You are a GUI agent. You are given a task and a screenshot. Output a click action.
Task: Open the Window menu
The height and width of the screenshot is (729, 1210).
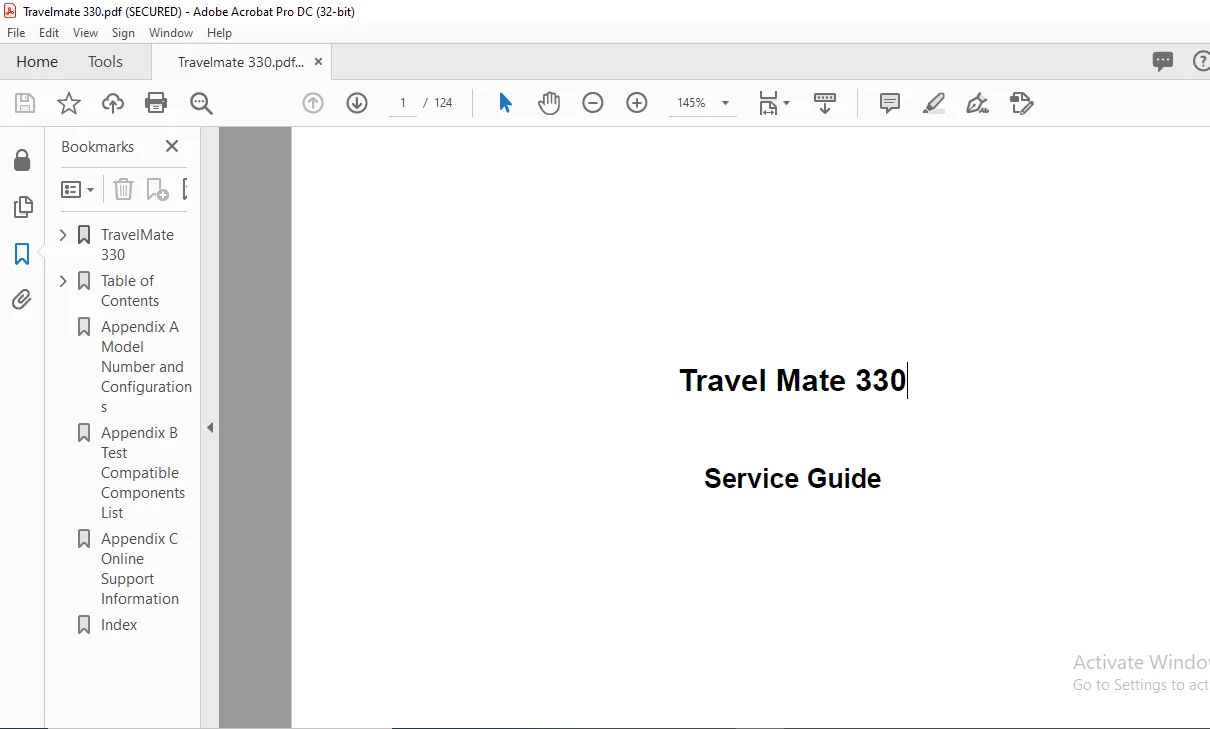[171, 33]
